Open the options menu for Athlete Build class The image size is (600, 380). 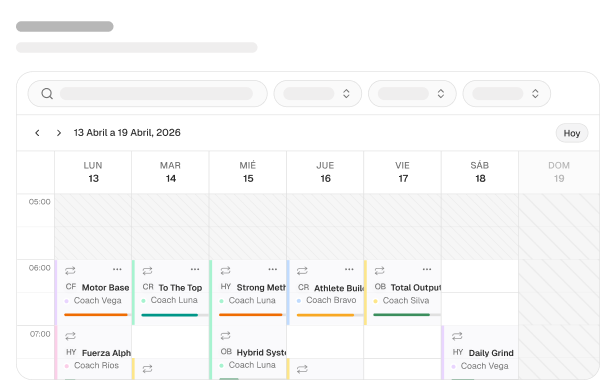pos(349,269)
